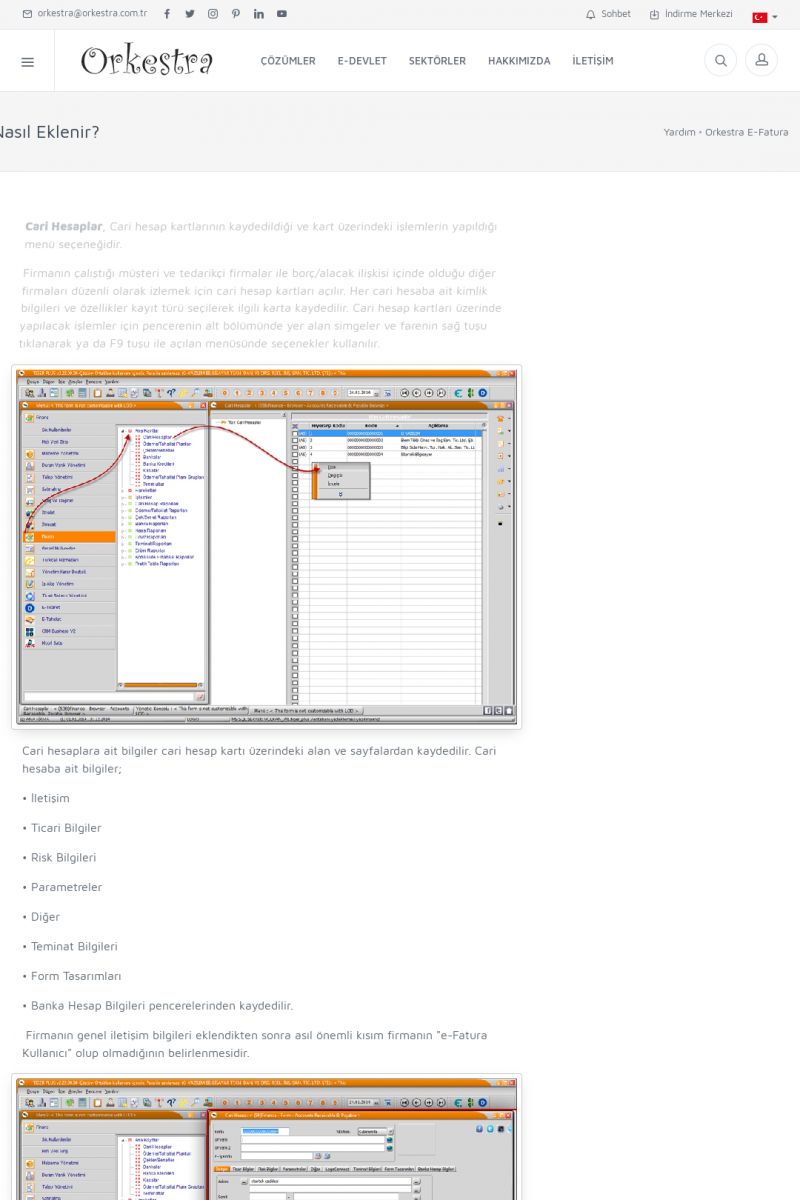Visit the YouTube channel icon
Screen dimensions: 800x1200
[282, 14]
